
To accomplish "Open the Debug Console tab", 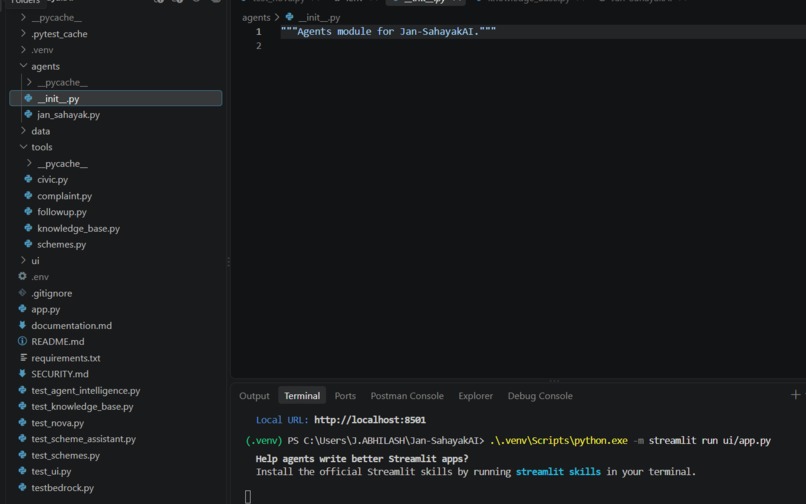I will click(540, 395).
